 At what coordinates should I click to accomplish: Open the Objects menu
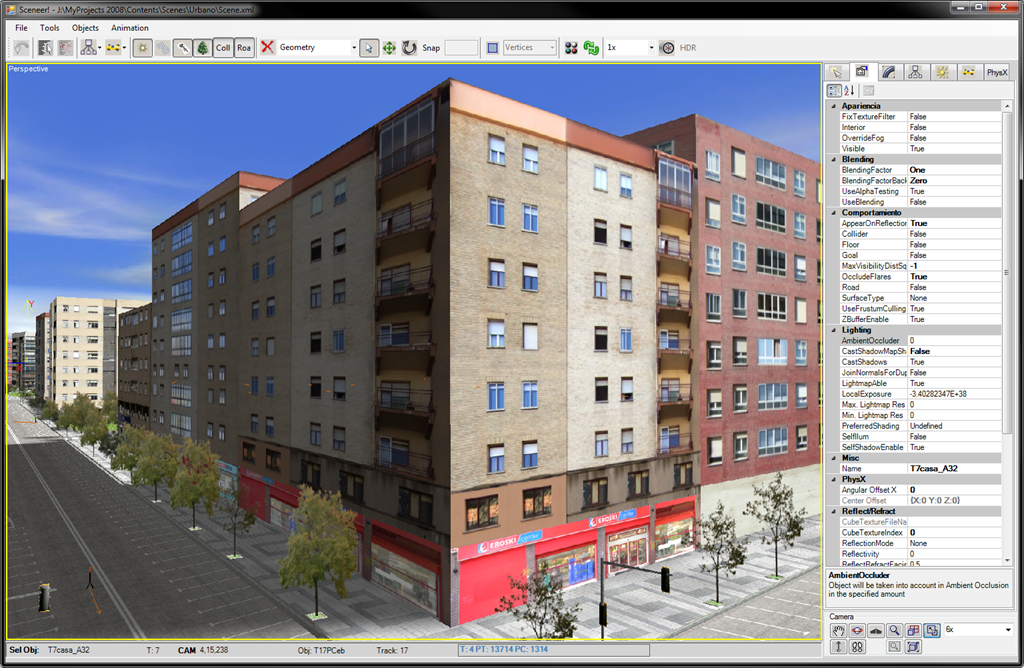85,28
